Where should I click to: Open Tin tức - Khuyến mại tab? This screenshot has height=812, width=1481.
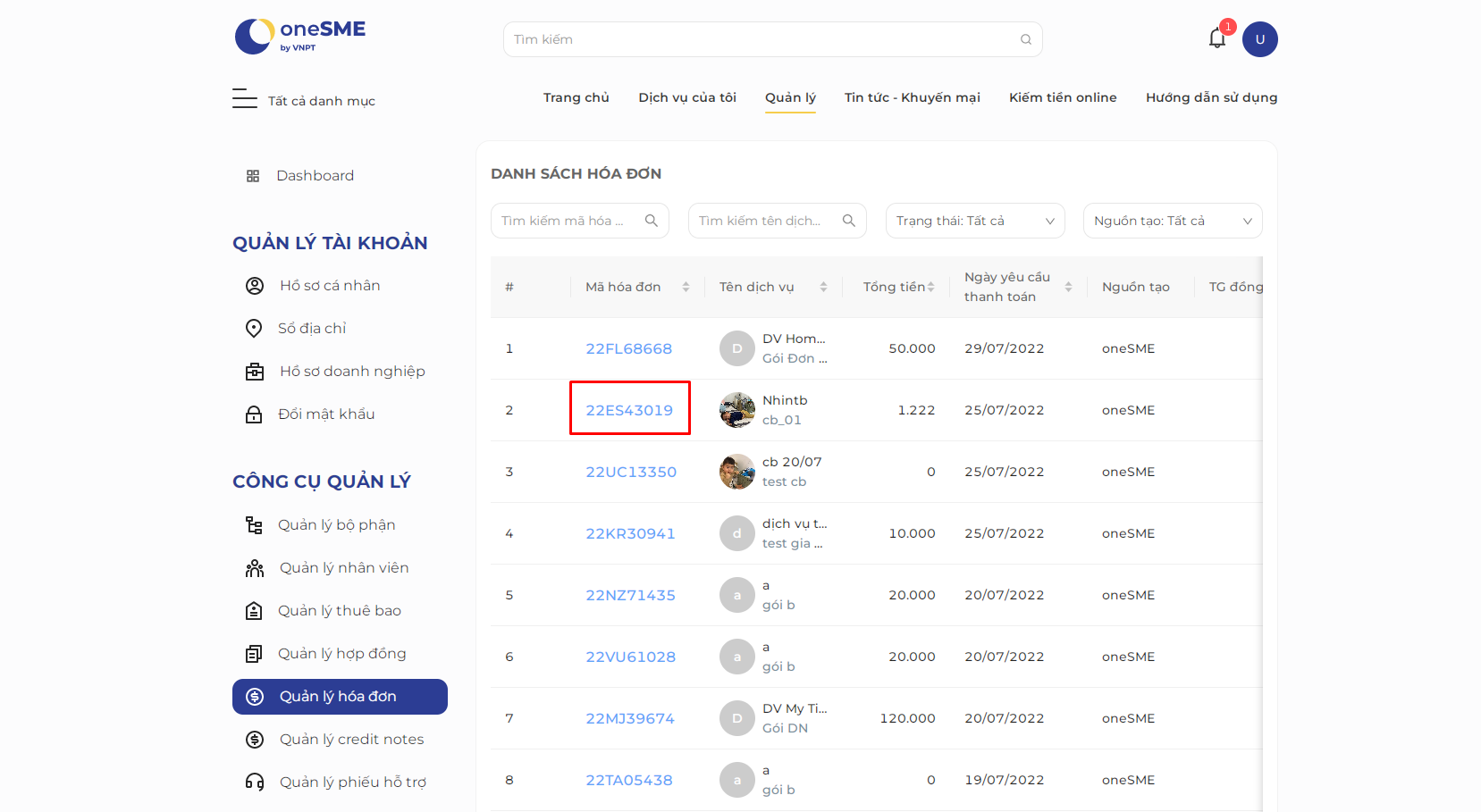point(913,97)
